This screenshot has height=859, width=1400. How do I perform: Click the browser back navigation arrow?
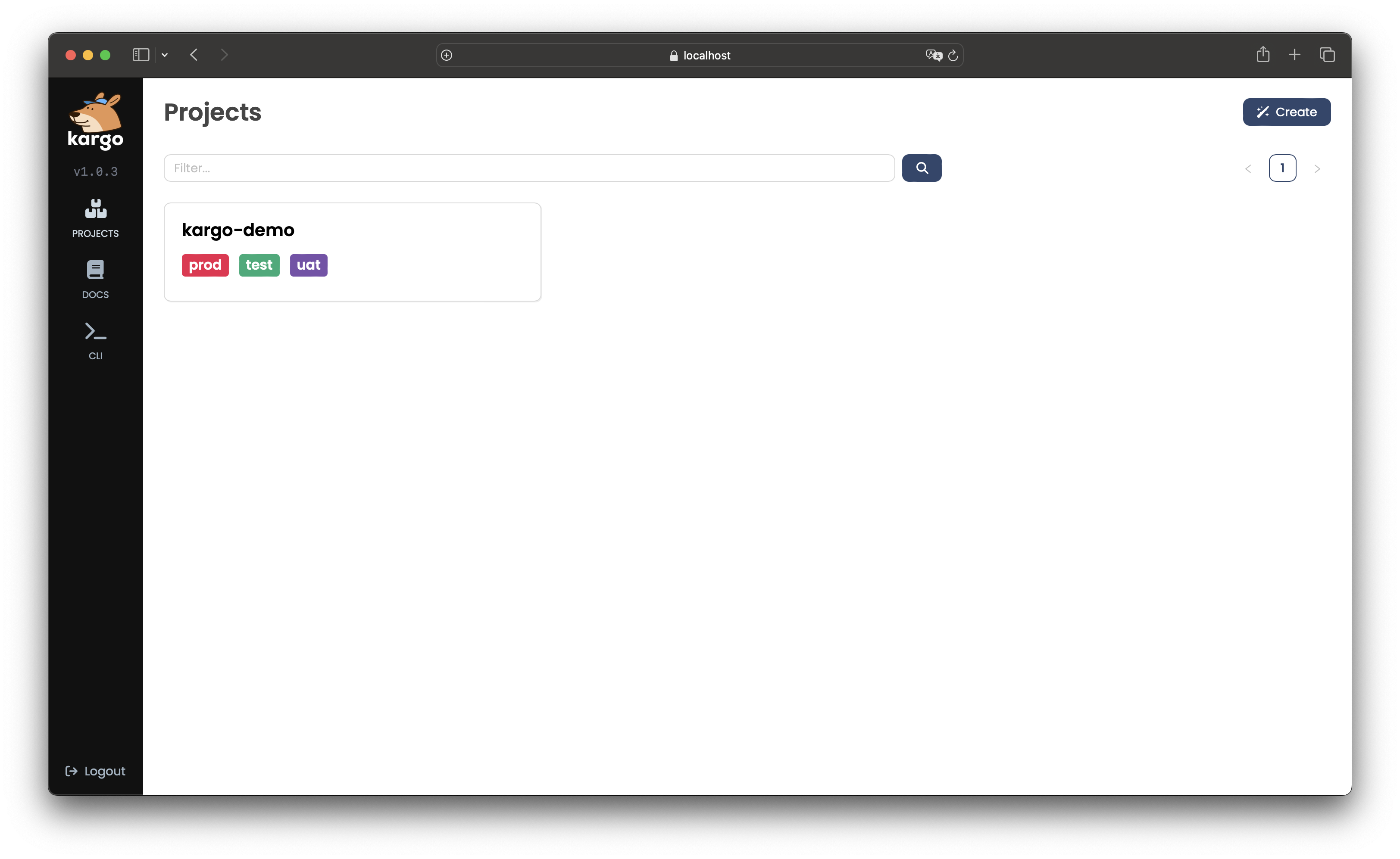tap(194, 55)
